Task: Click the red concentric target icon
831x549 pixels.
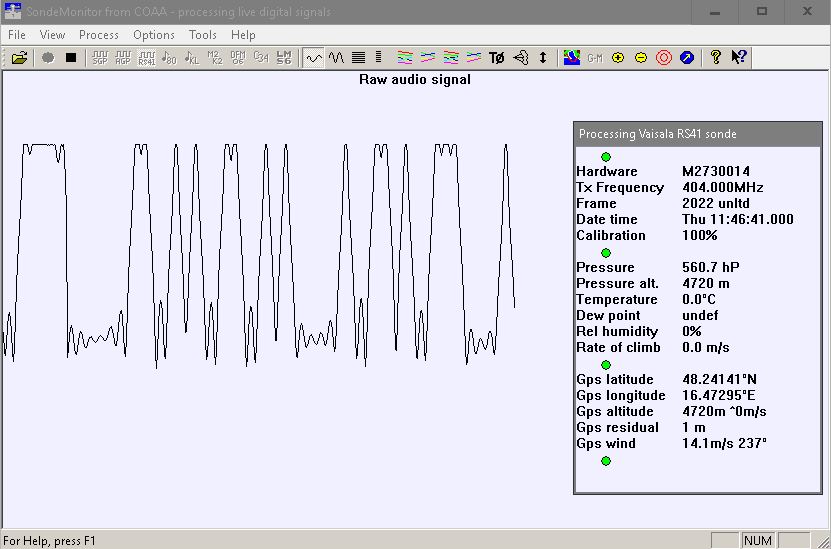Action: 664,58
